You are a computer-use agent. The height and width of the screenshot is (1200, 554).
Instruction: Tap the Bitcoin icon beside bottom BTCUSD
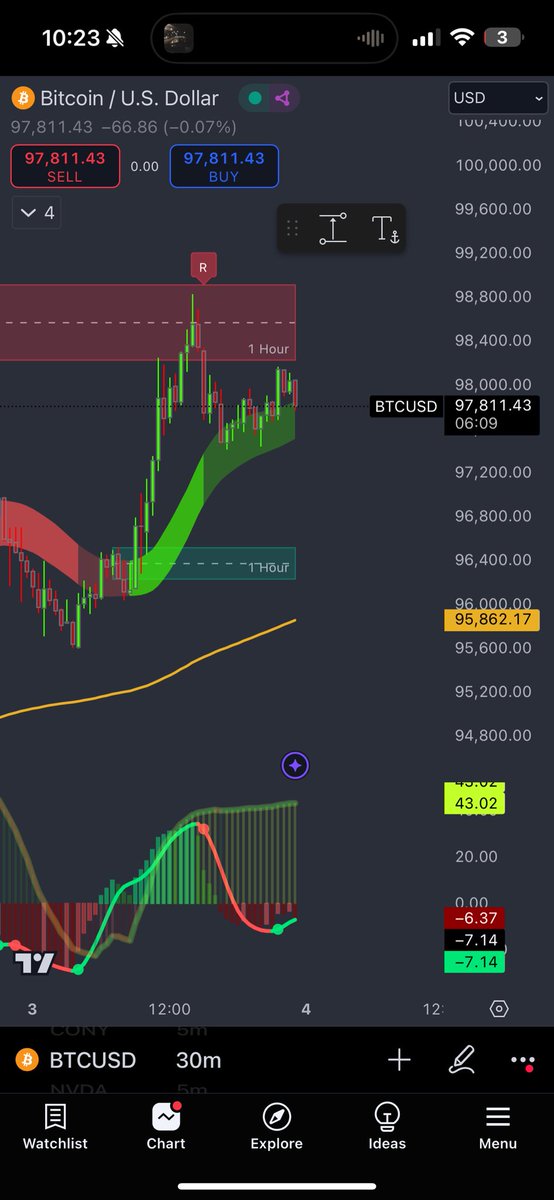28,1060
